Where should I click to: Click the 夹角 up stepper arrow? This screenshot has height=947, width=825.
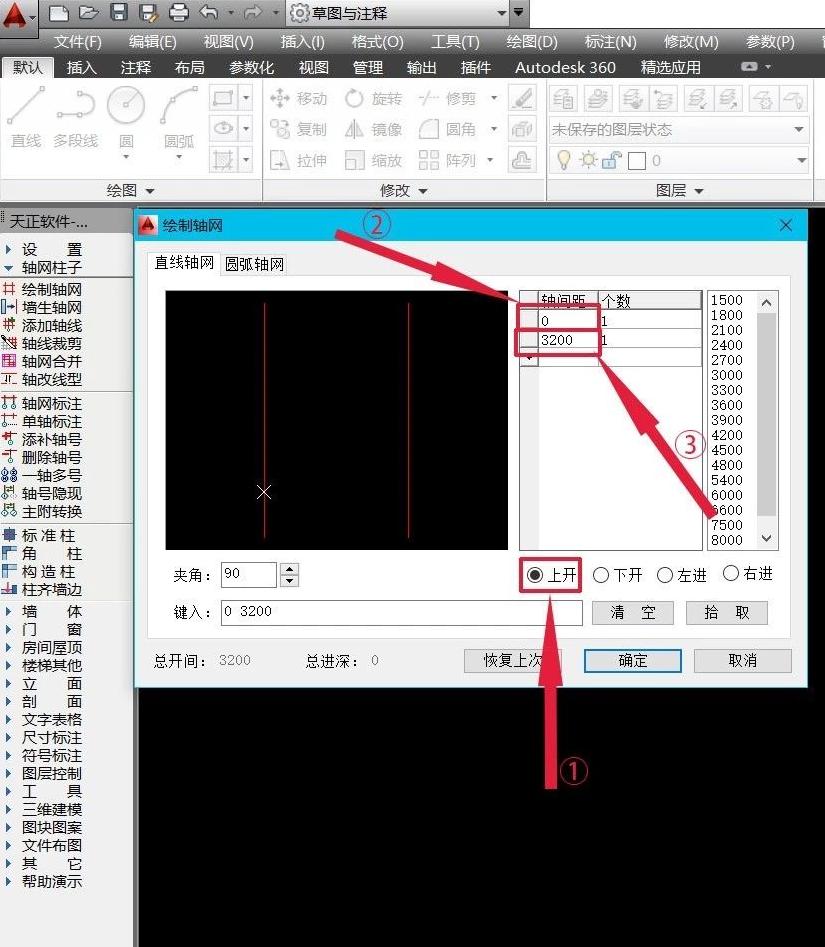[290, 568]
